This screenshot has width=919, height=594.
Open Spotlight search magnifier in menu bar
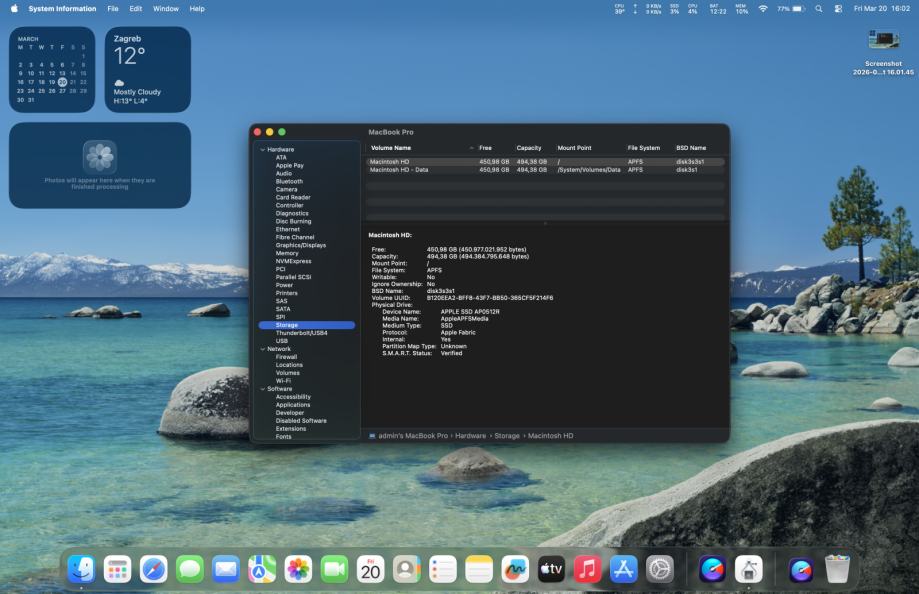pyautogui.click(x=818, y=8)
